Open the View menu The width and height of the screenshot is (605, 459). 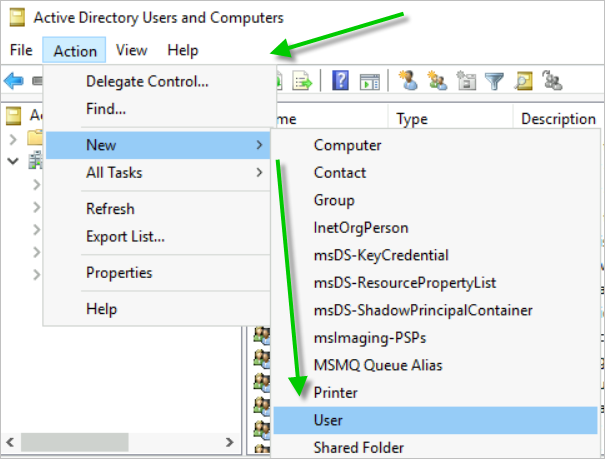(132, 50)
